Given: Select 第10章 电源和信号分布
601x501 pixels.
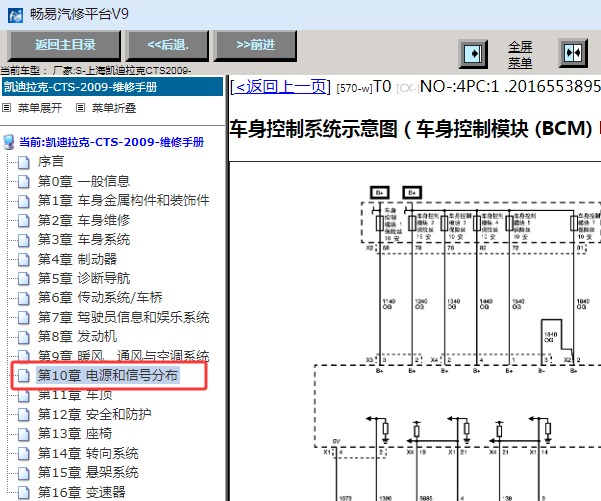Looking at the screenshot, I should pyautogui.click(x=108, y=375).
